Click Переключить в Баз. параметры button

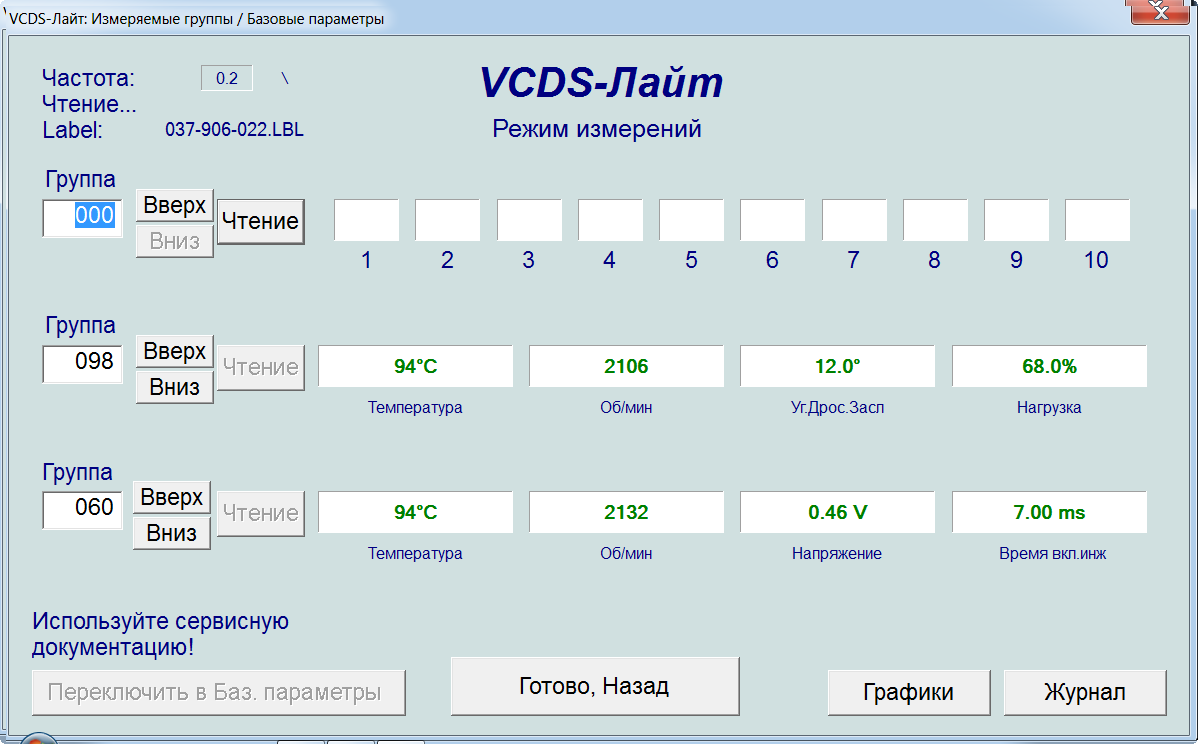[219, 692]
